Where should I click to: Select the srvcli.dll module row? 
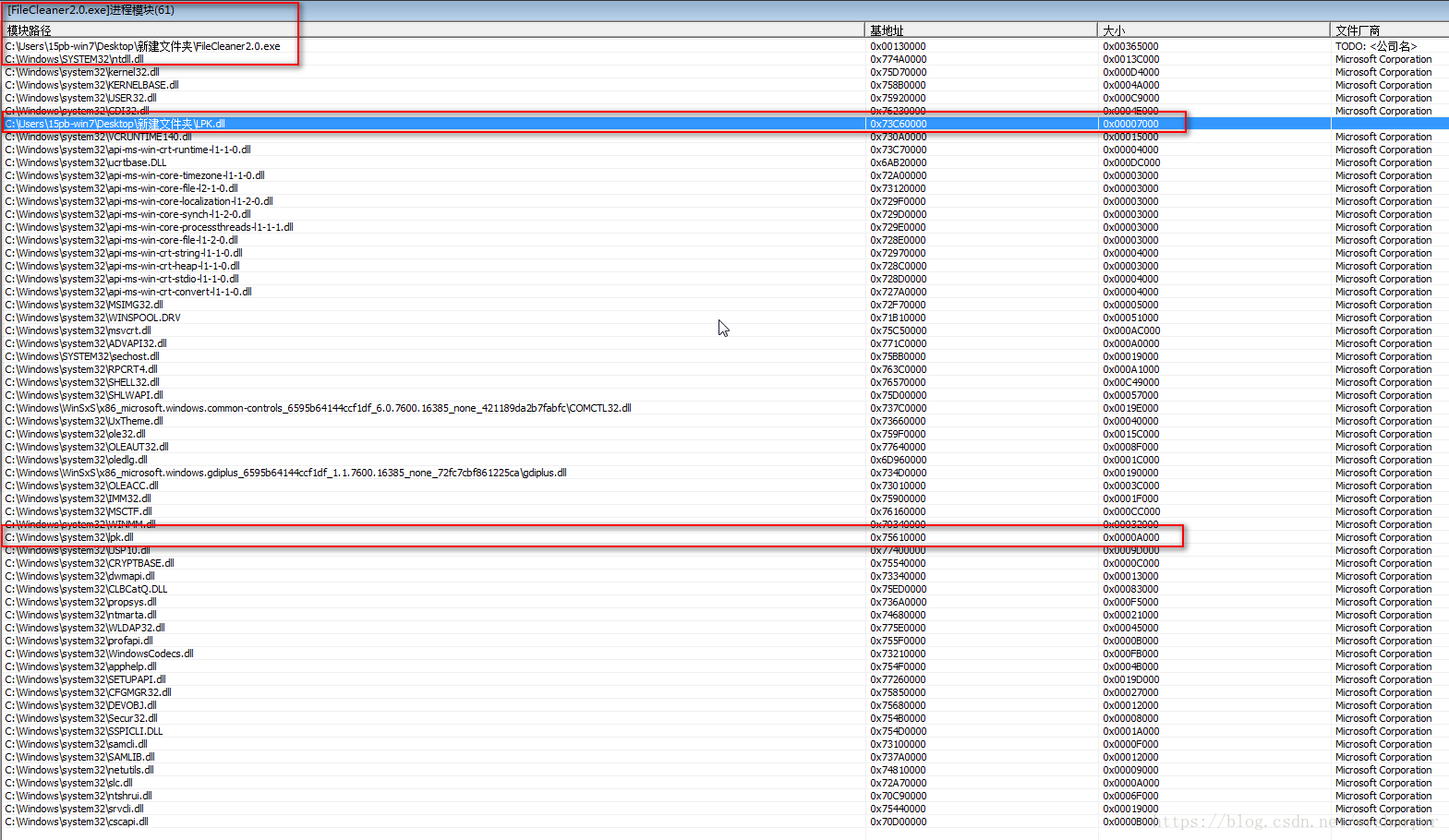click(724, 809)
